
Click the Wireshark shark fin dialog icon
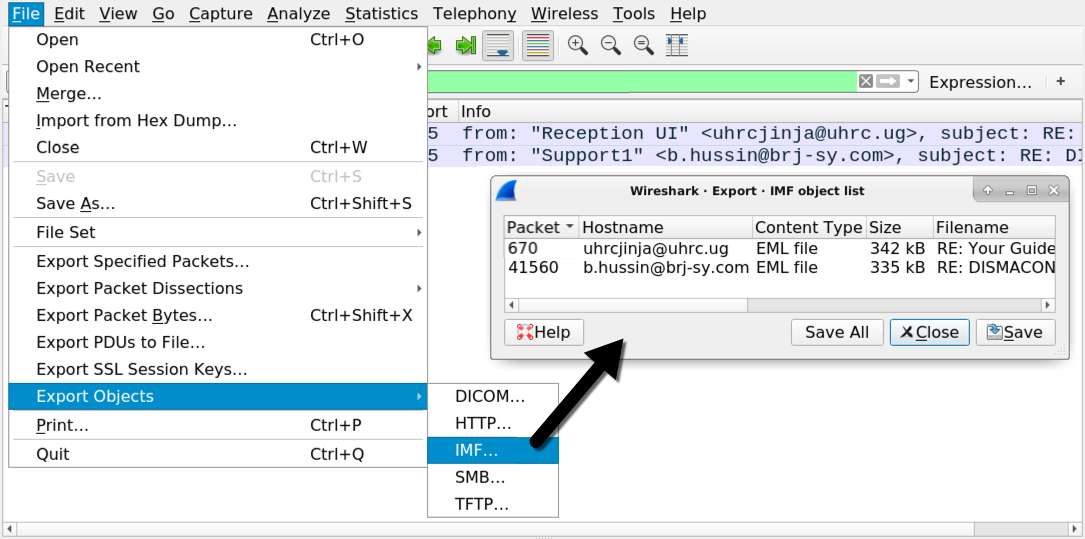click(507, 191)
